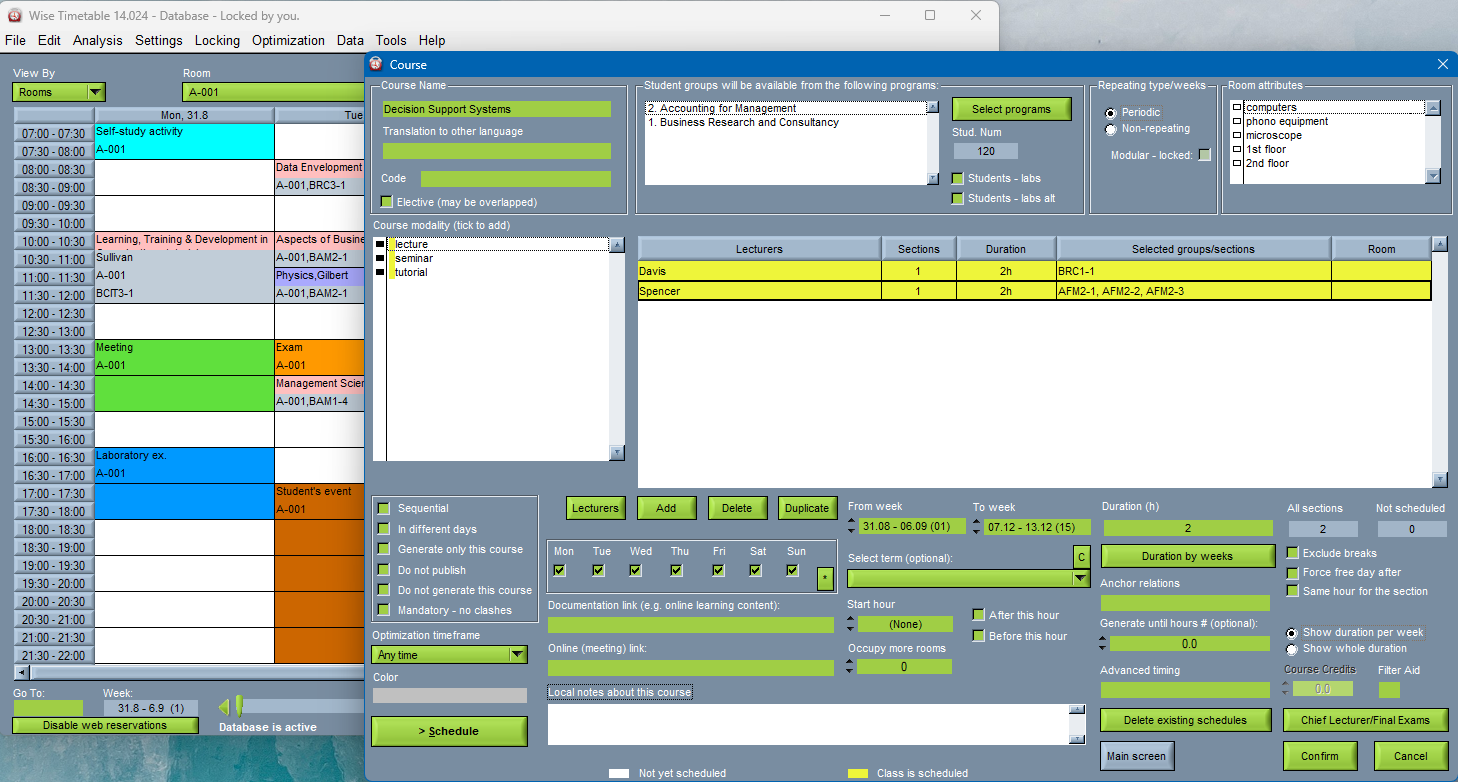Screen dimensions: 1458x782
Task: Click the asterisk button beside the weekday checkboxes
Action: point(824,578)
